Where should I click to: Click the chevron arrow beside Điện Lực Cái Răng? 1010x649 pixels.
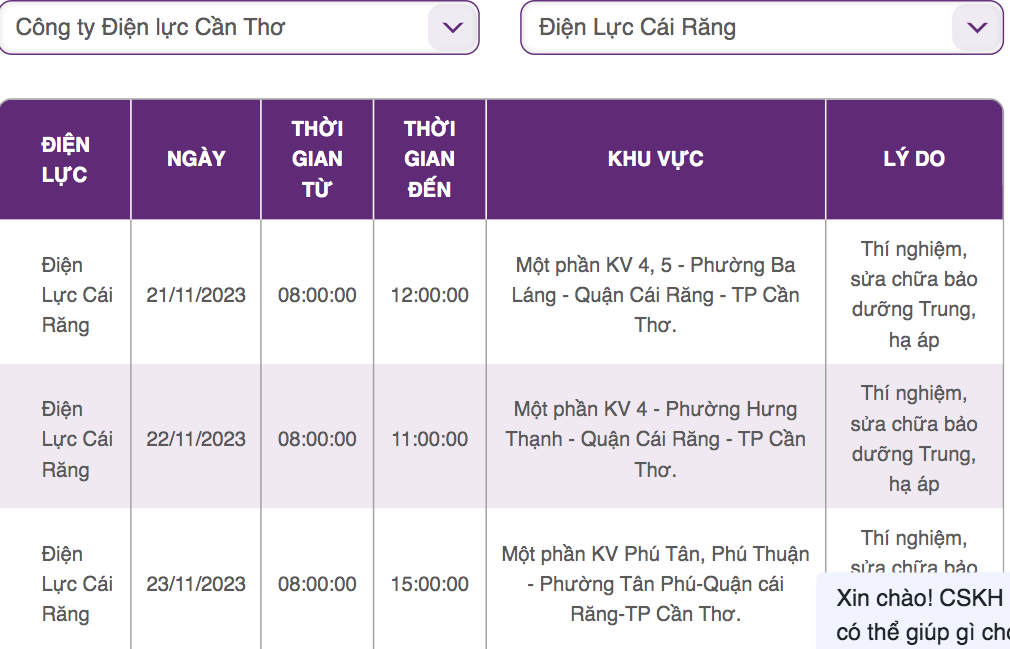pos(977,28)
